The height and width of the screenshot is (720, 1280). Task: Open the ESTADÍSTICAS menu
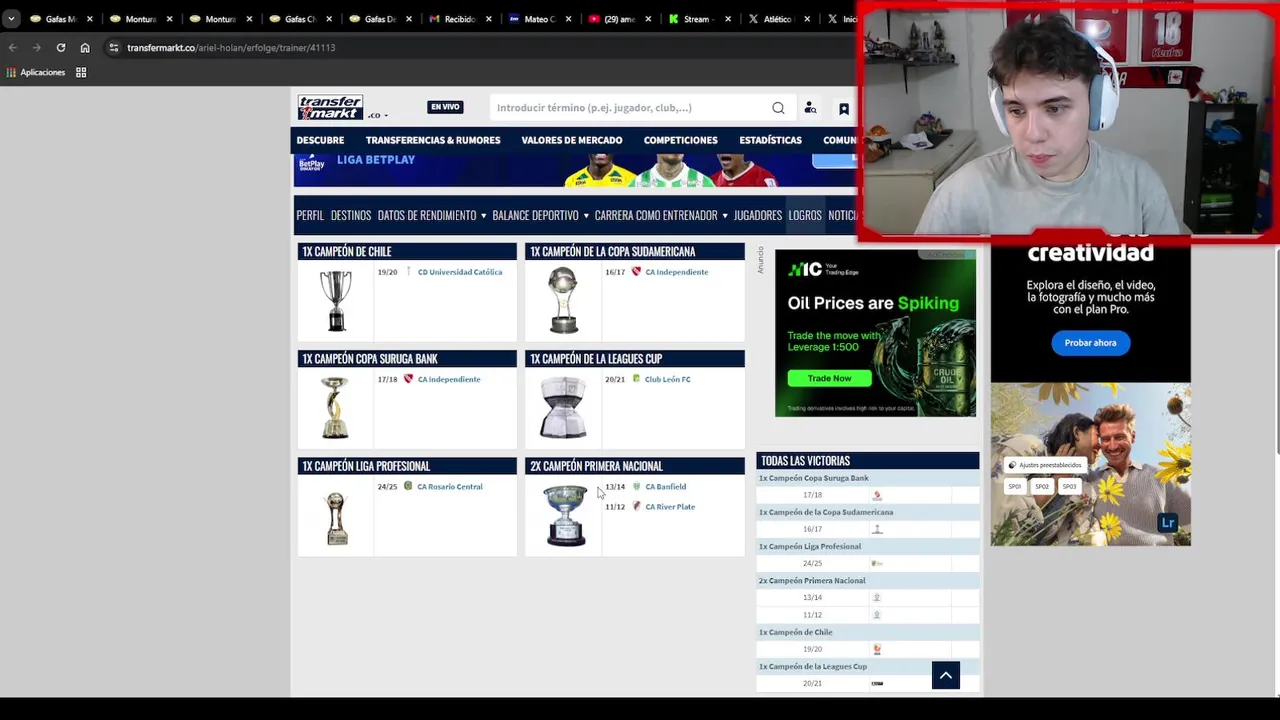coord(770,140)
